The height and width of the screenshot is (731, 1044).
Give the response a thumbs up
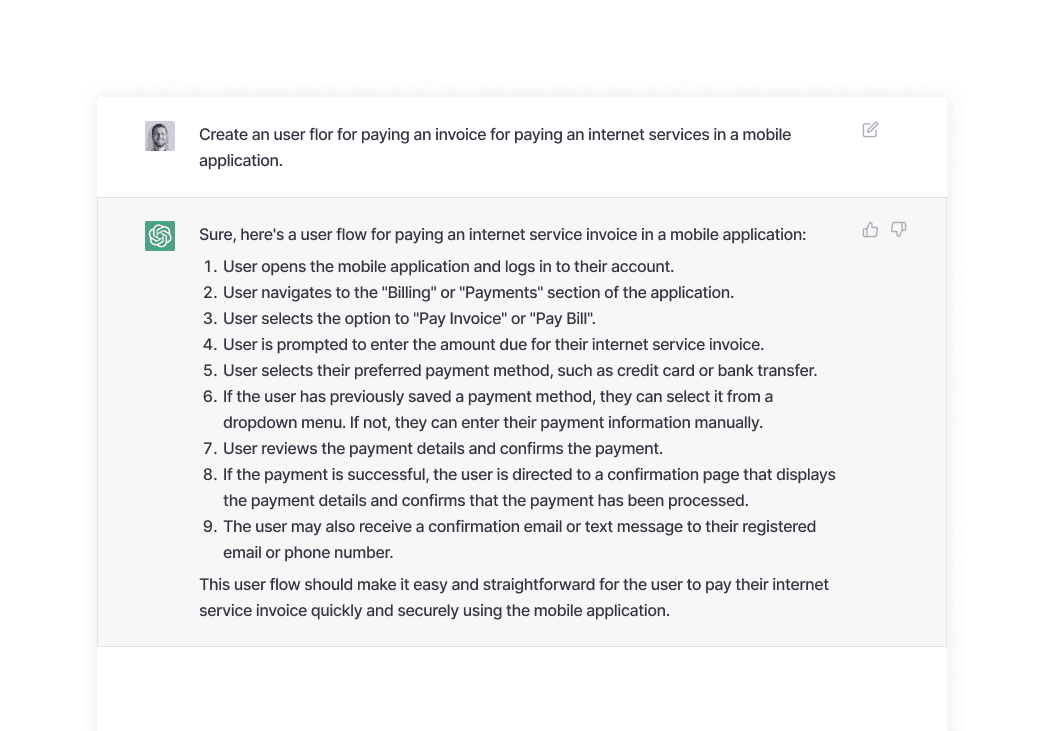[x=870, y=230]
